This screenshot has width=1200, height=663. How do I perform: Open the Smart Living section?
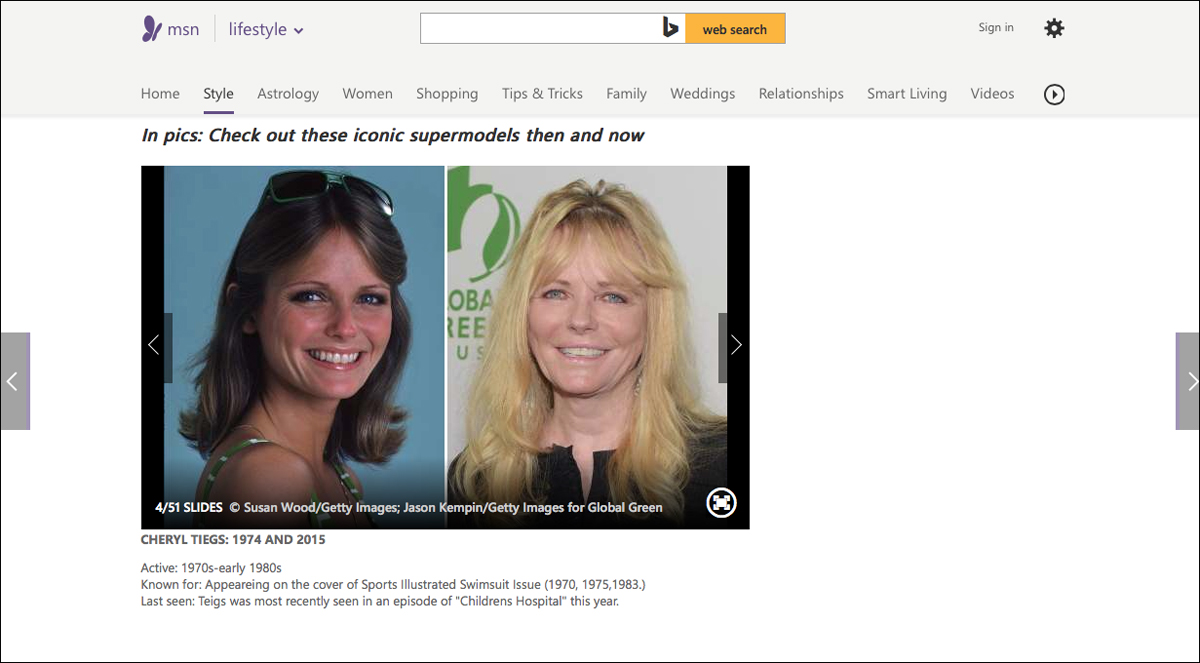pos(907,94)
